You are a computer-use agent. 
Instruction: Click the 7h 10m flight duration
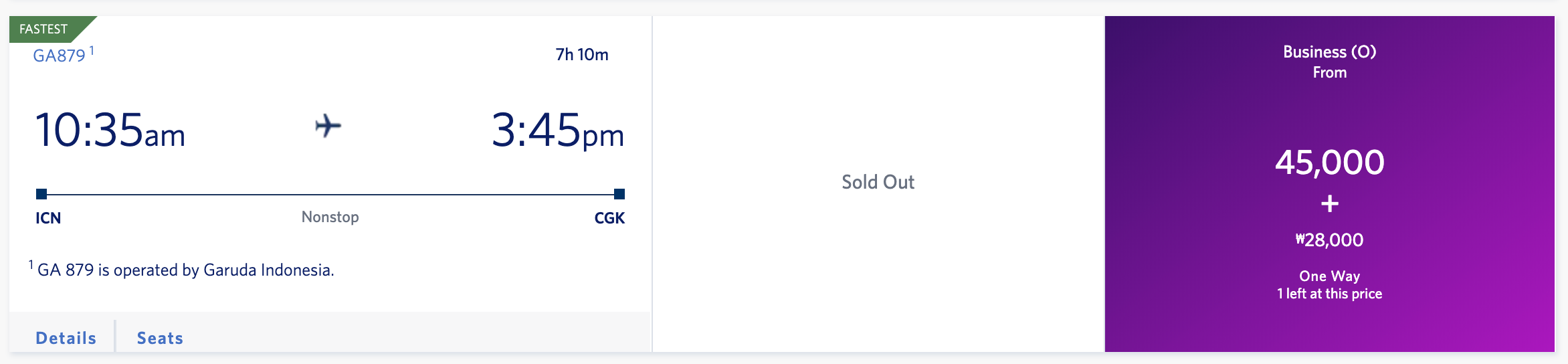point(581,54)
